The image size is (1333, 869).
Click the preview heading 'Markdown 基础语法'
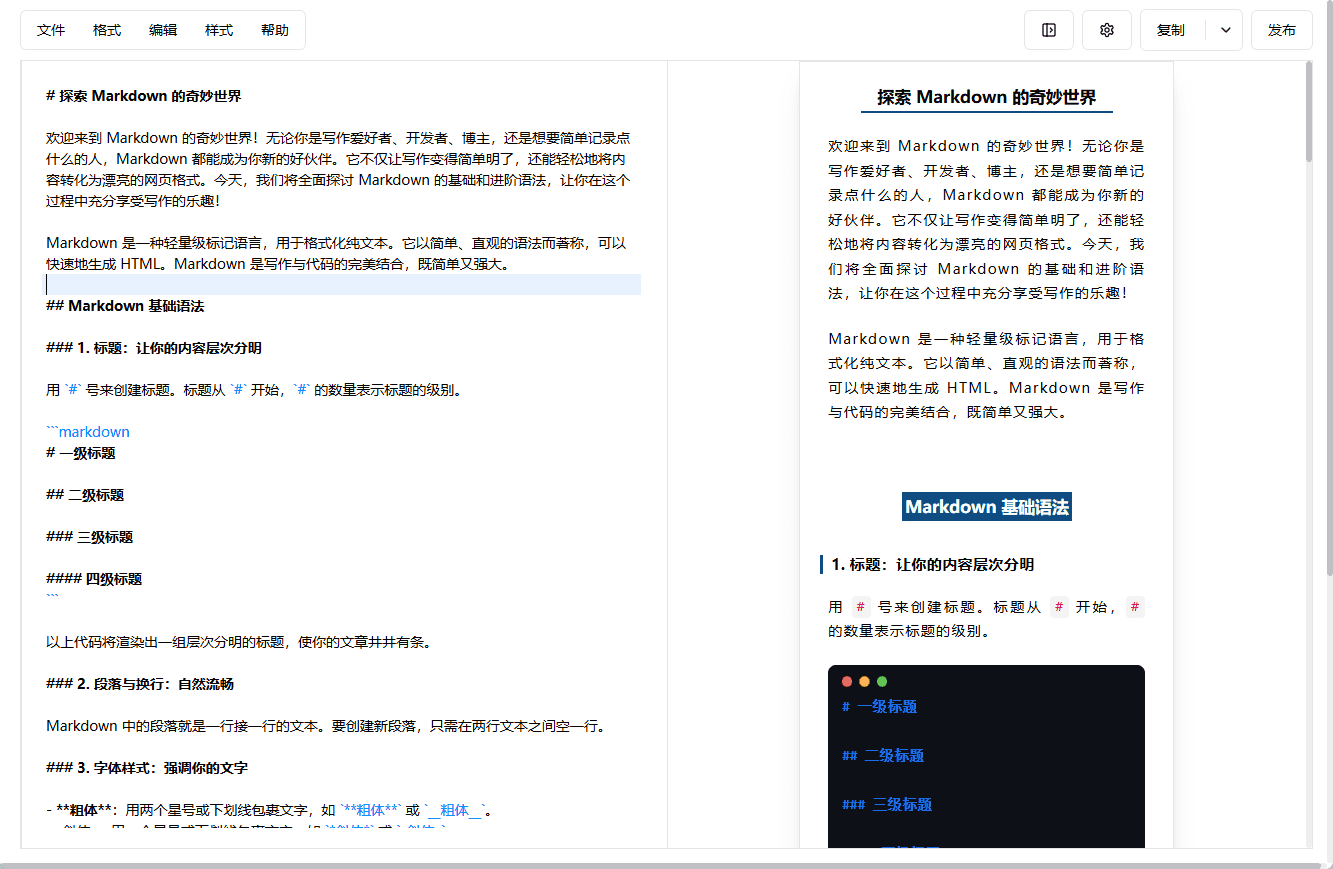[x=987, y=507]
